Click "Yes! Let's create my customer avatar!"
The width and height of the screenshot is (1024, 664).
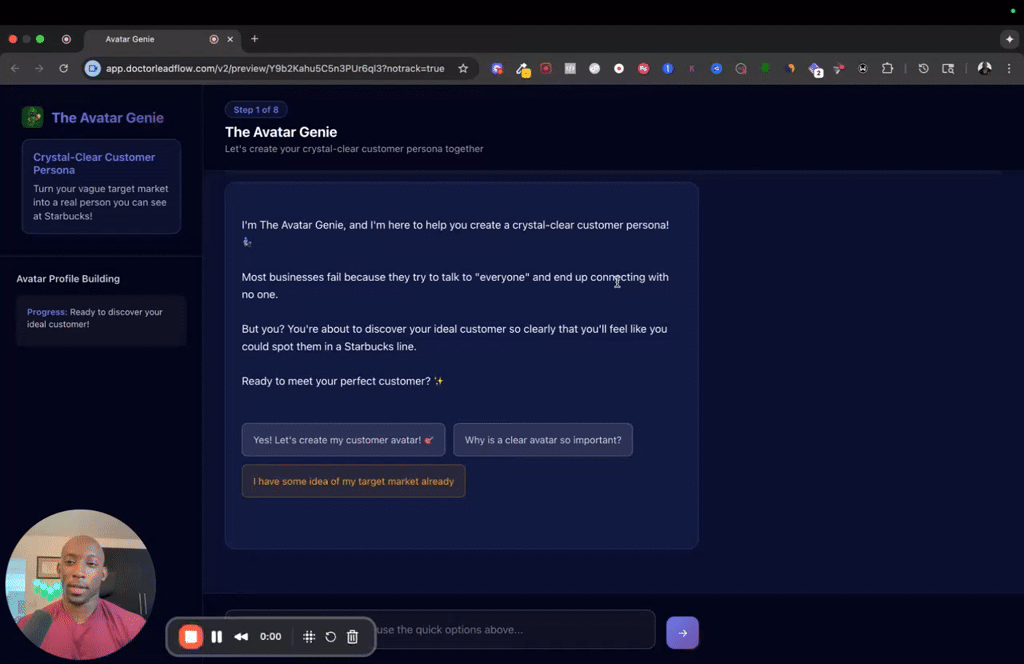point(343,439)
